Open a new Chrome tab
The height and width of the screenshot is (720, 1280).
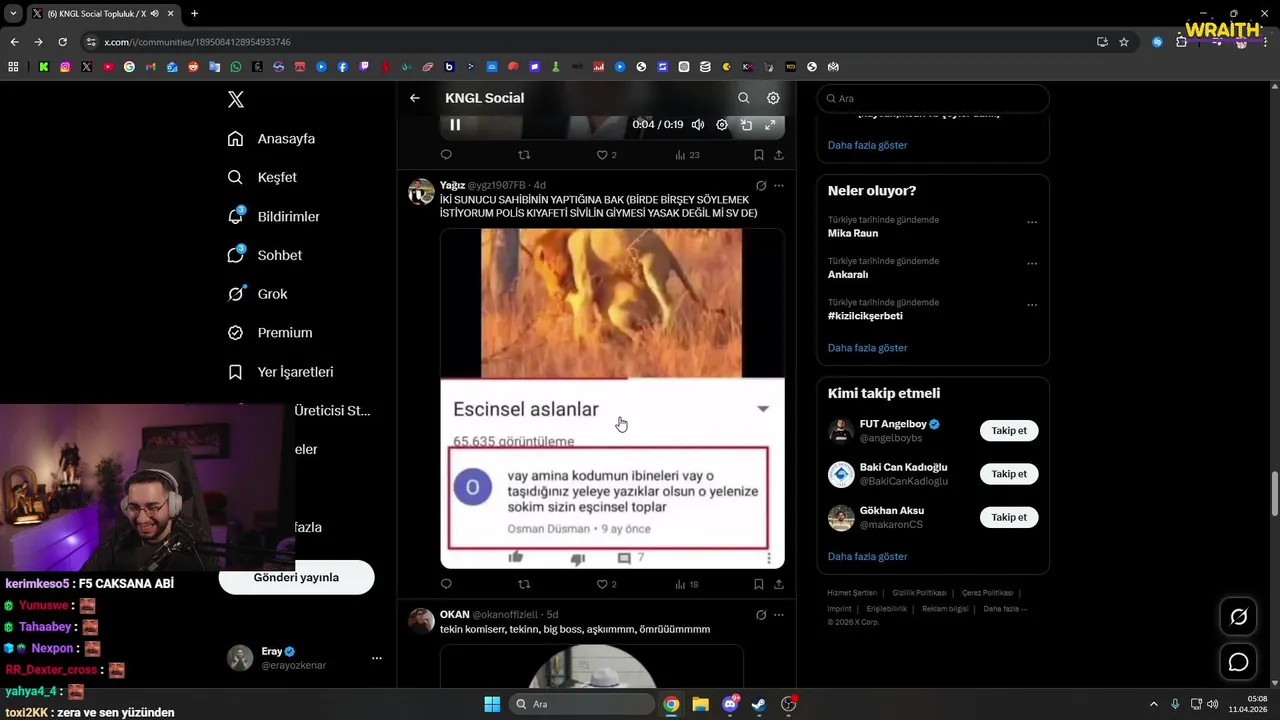pyautogui.click(x=194, y=14)
